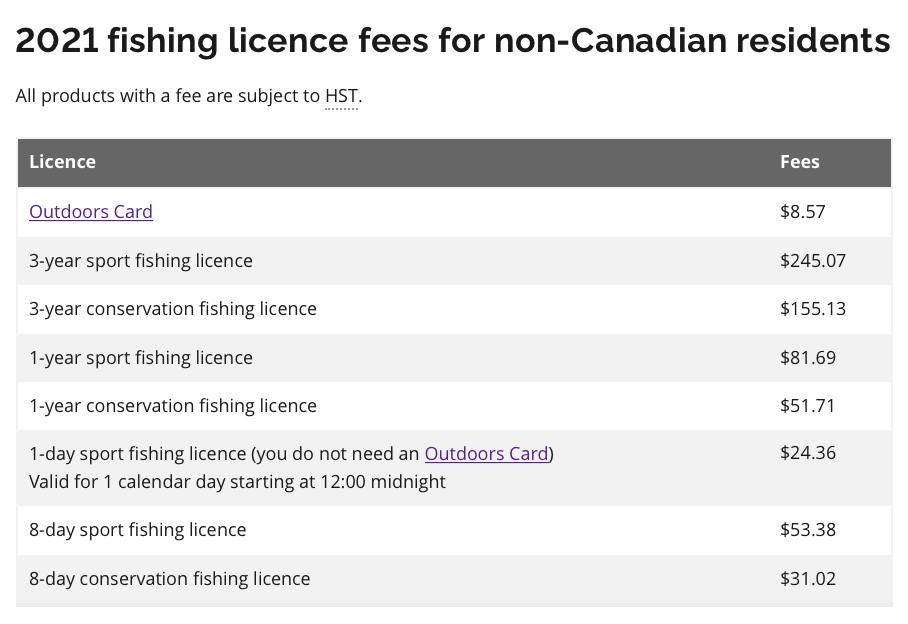Click the 3-year conservation fishing licence text
Screen dimensions: 908x624
(x=173, y=309)
